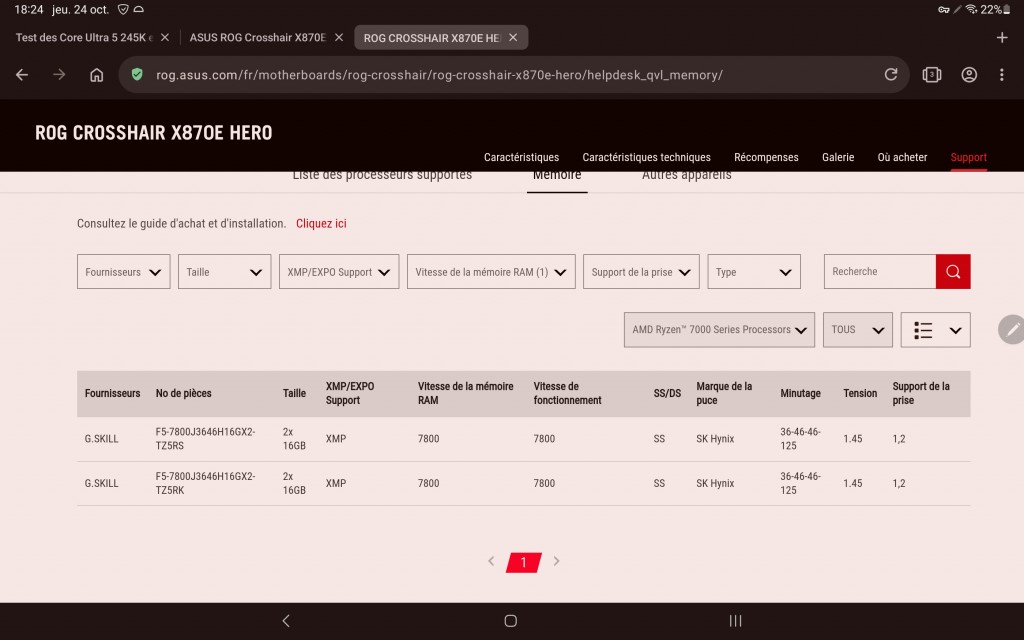This screenshot has width=1024, height=640.
Task: Close the ROG CROSSHAIR X870E HE tab
Action: pos(513,37)
